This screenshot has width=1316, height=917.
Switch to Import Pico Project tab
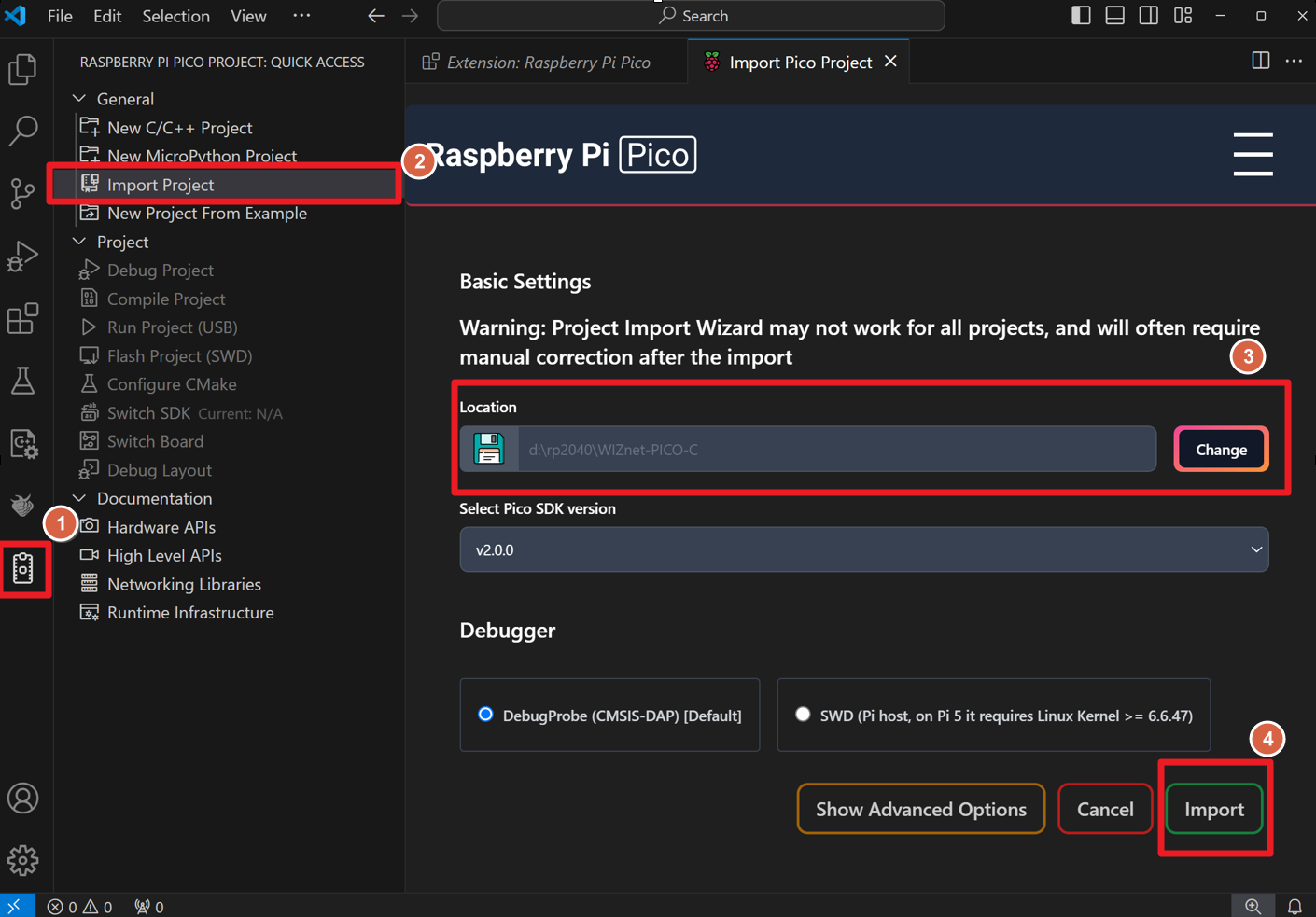tap(798, 62)
